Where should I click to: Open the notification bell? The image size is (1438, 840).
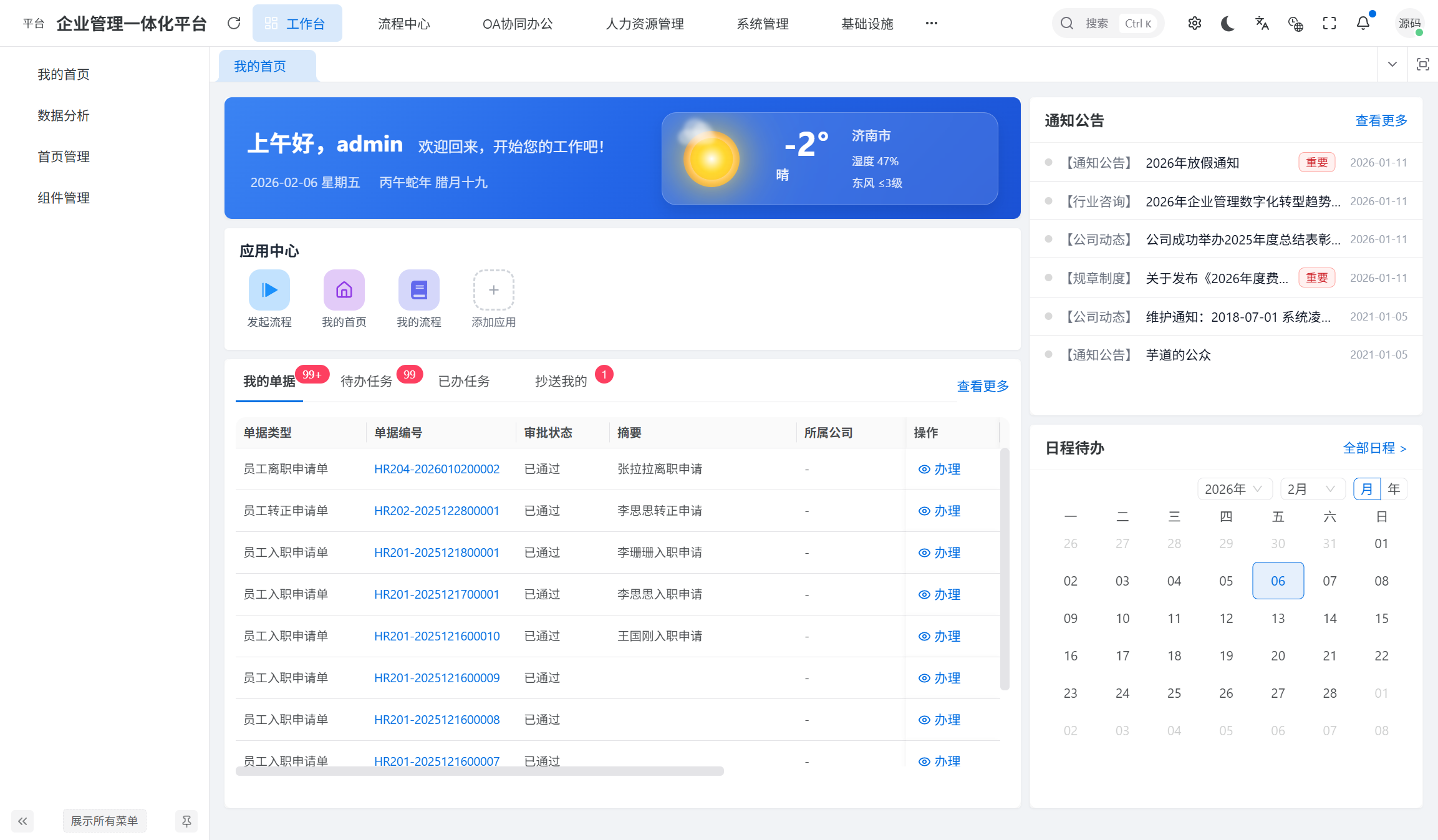(x=1363, y=23)
